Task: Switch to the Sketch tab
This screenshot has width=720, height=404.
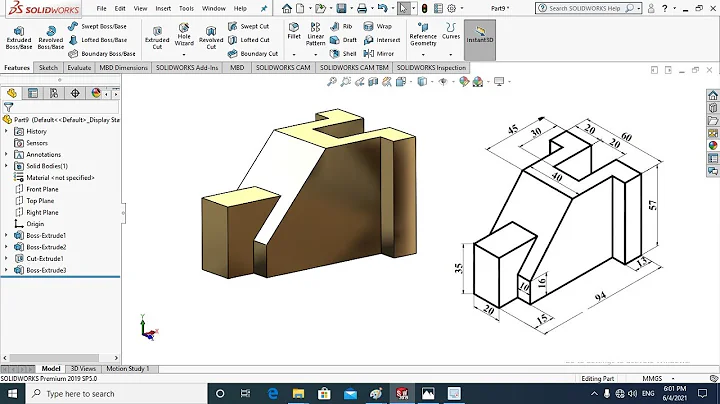Action: tap(48, 67)
